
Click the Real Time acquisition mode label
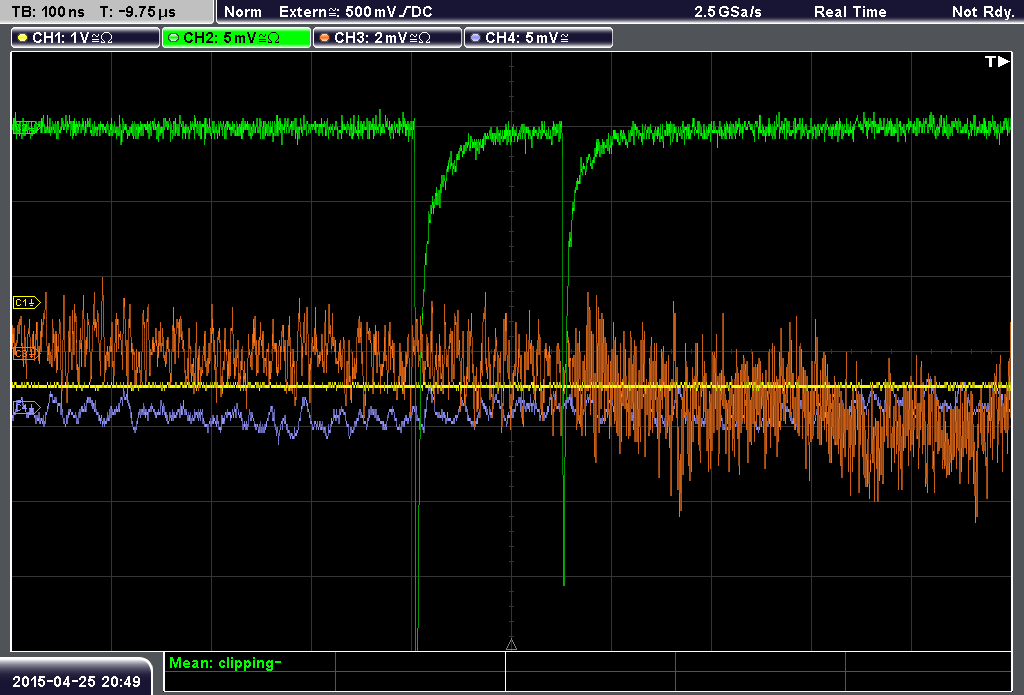(x=850, y=12)
